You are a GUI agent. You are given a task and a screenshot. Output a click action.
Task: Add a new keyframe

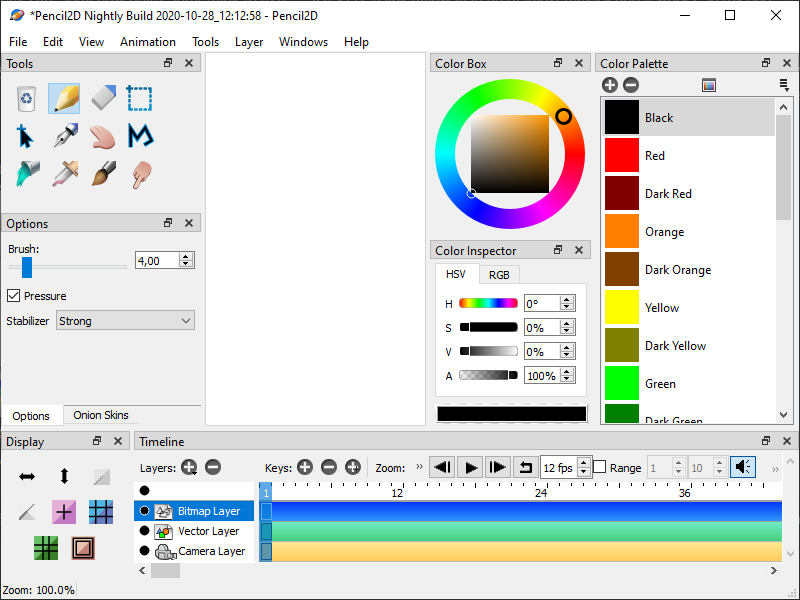pos(305,467)
